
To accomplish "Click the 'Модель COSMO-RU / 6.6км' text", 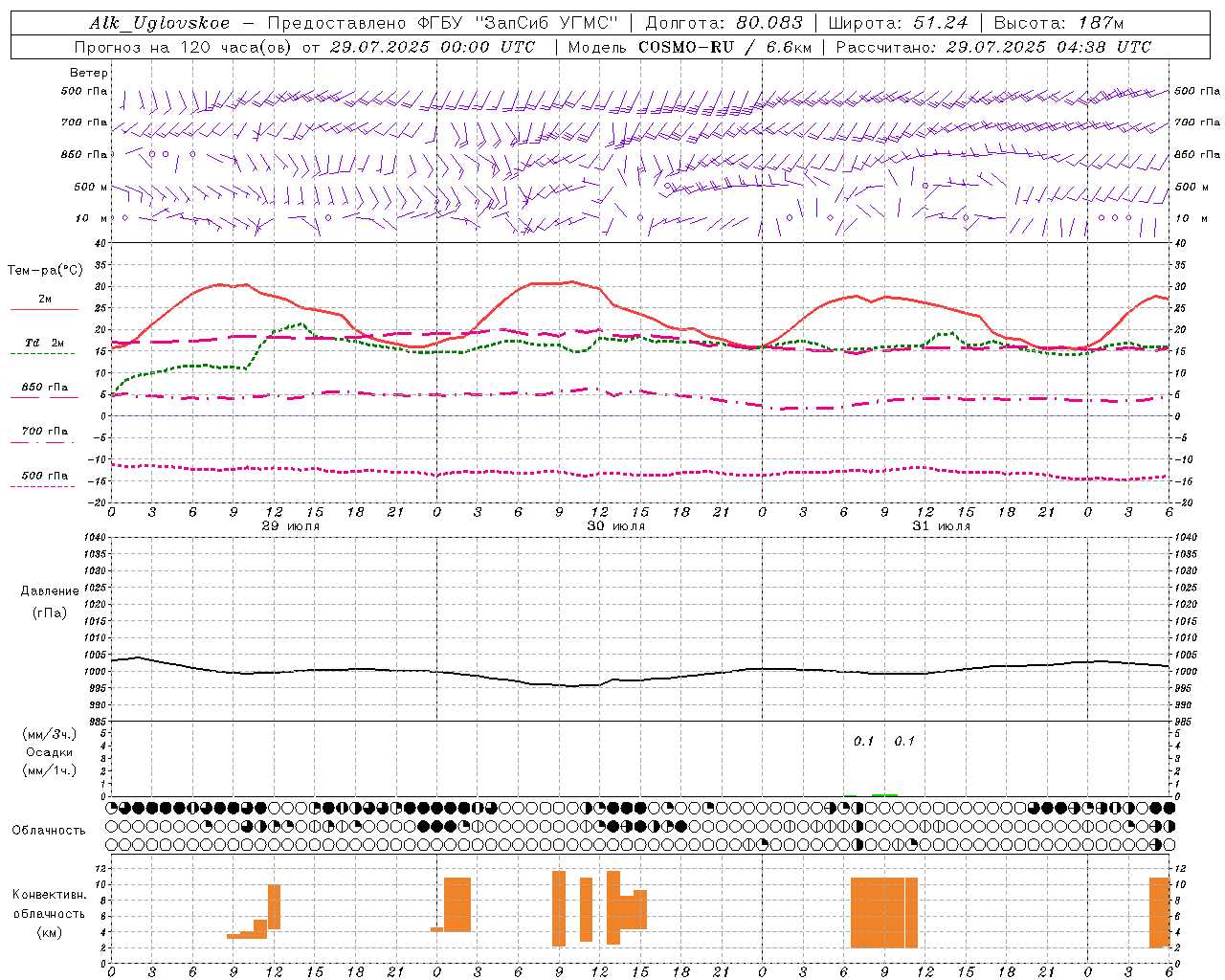I will tap(689, 47).
